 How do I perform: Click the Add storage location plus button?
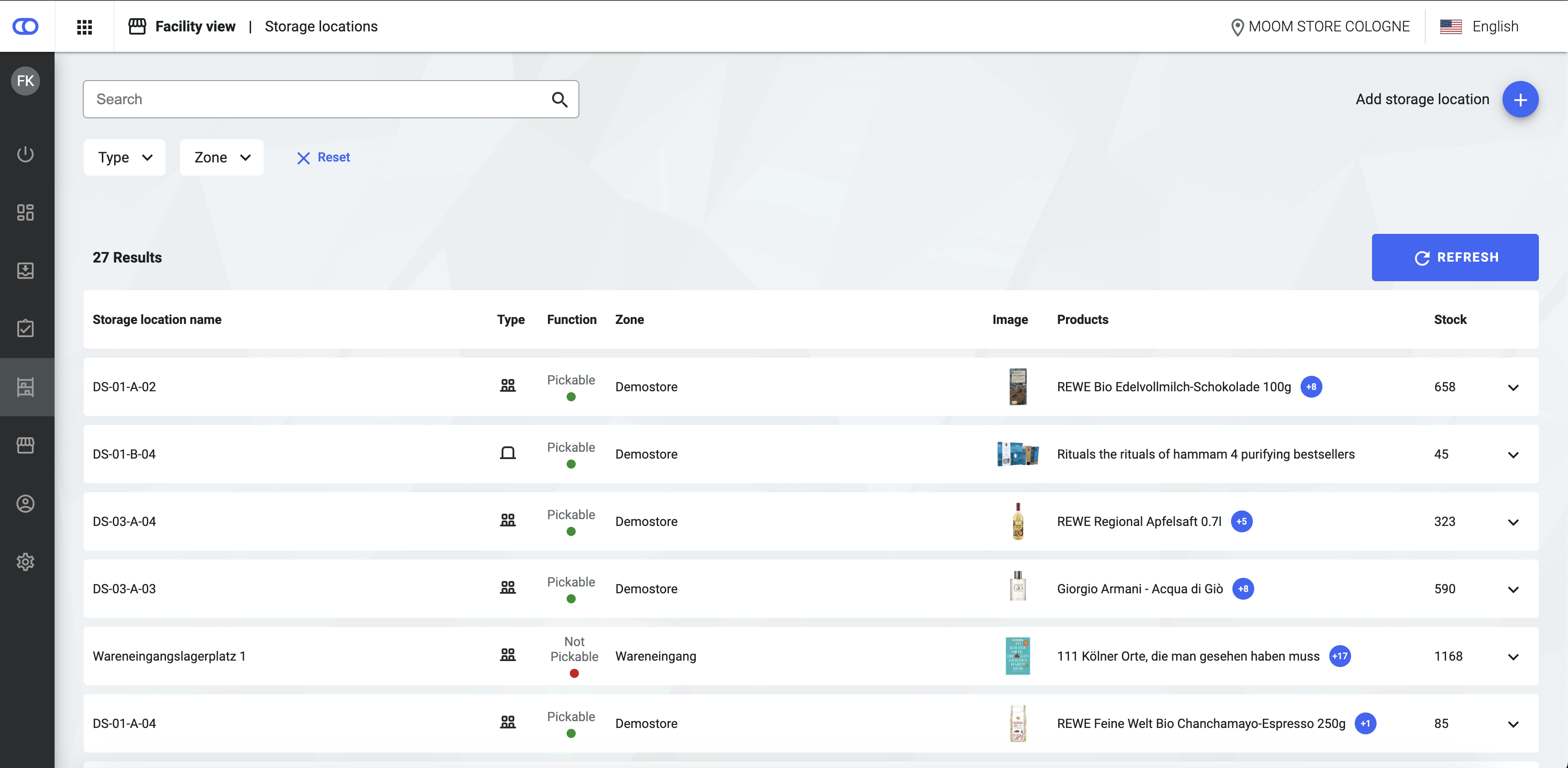click(x=1520, y=100)
